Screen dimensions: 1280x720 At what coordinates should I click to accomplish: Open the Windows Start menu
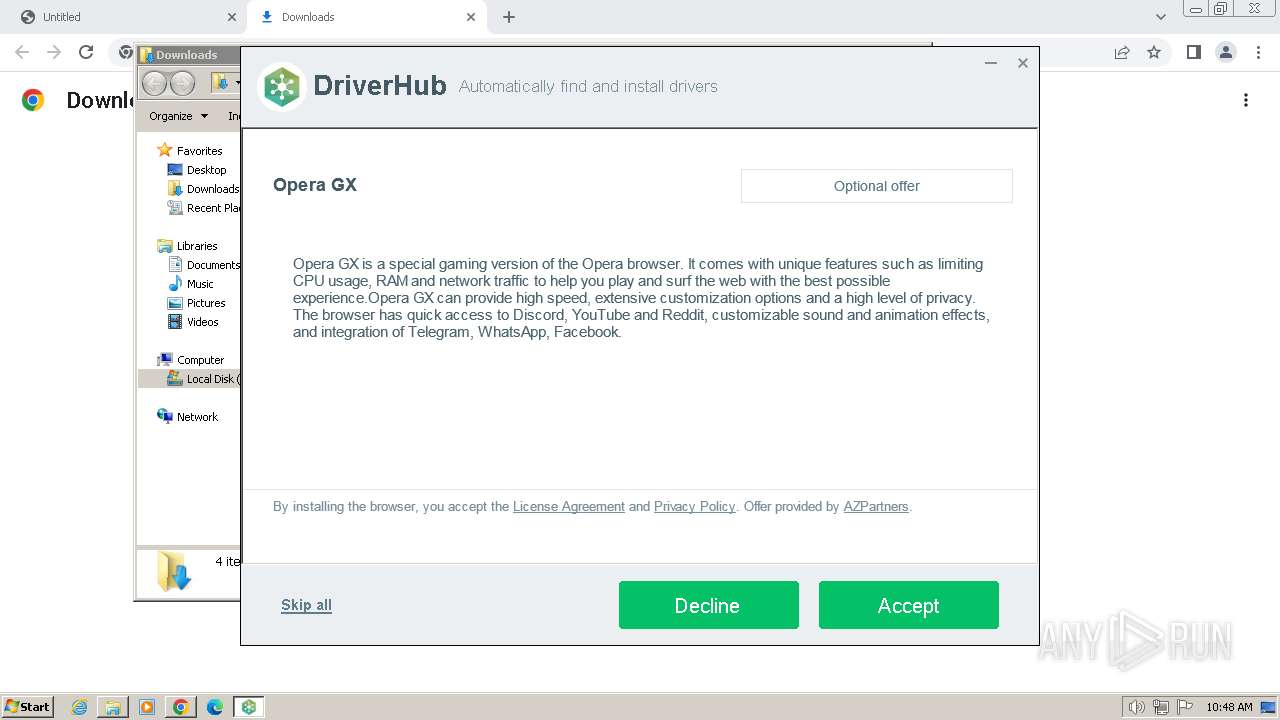[x=27, y=707]
